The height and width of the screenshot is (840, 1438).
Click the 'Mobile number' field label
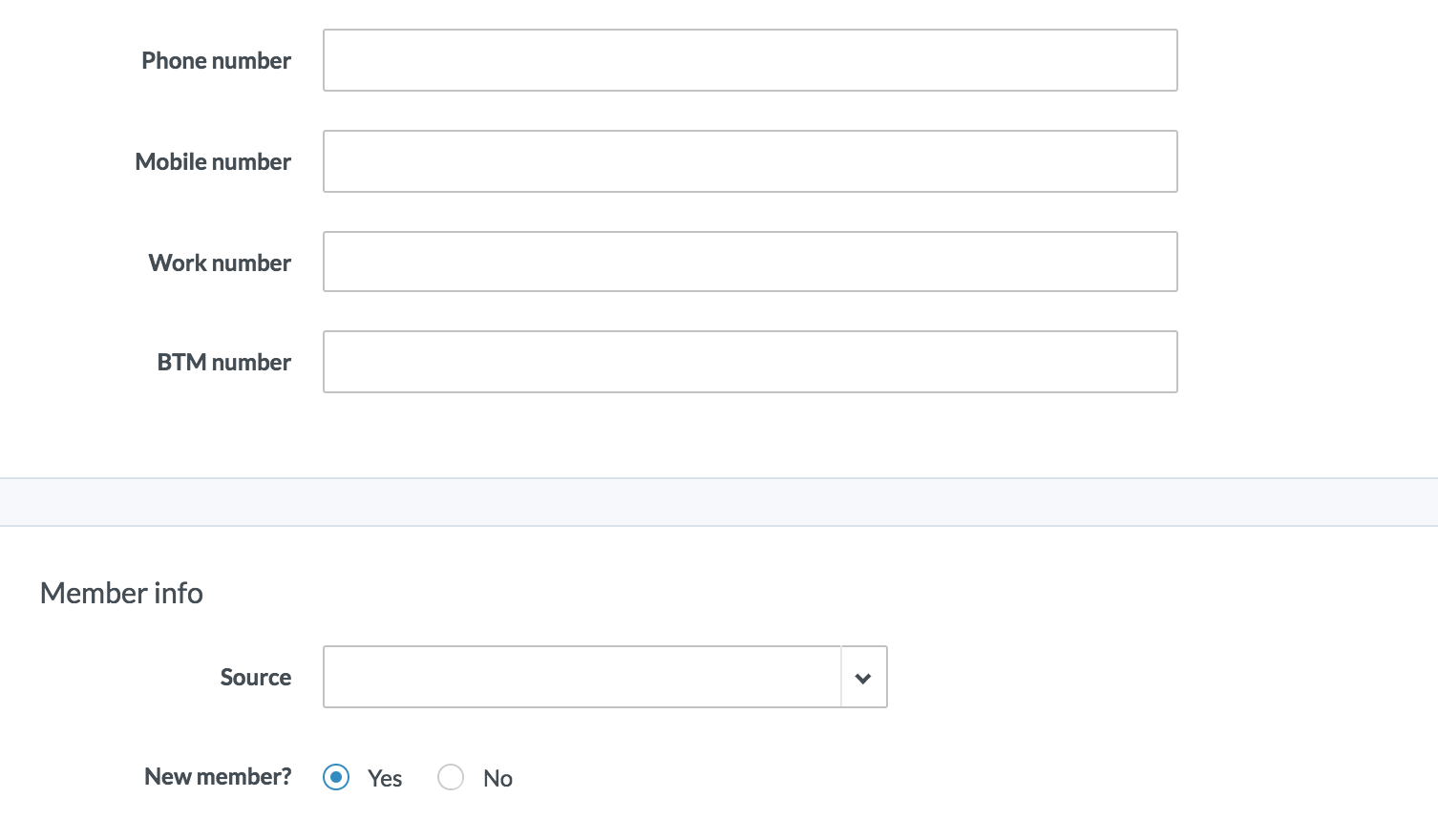point(213,162)
